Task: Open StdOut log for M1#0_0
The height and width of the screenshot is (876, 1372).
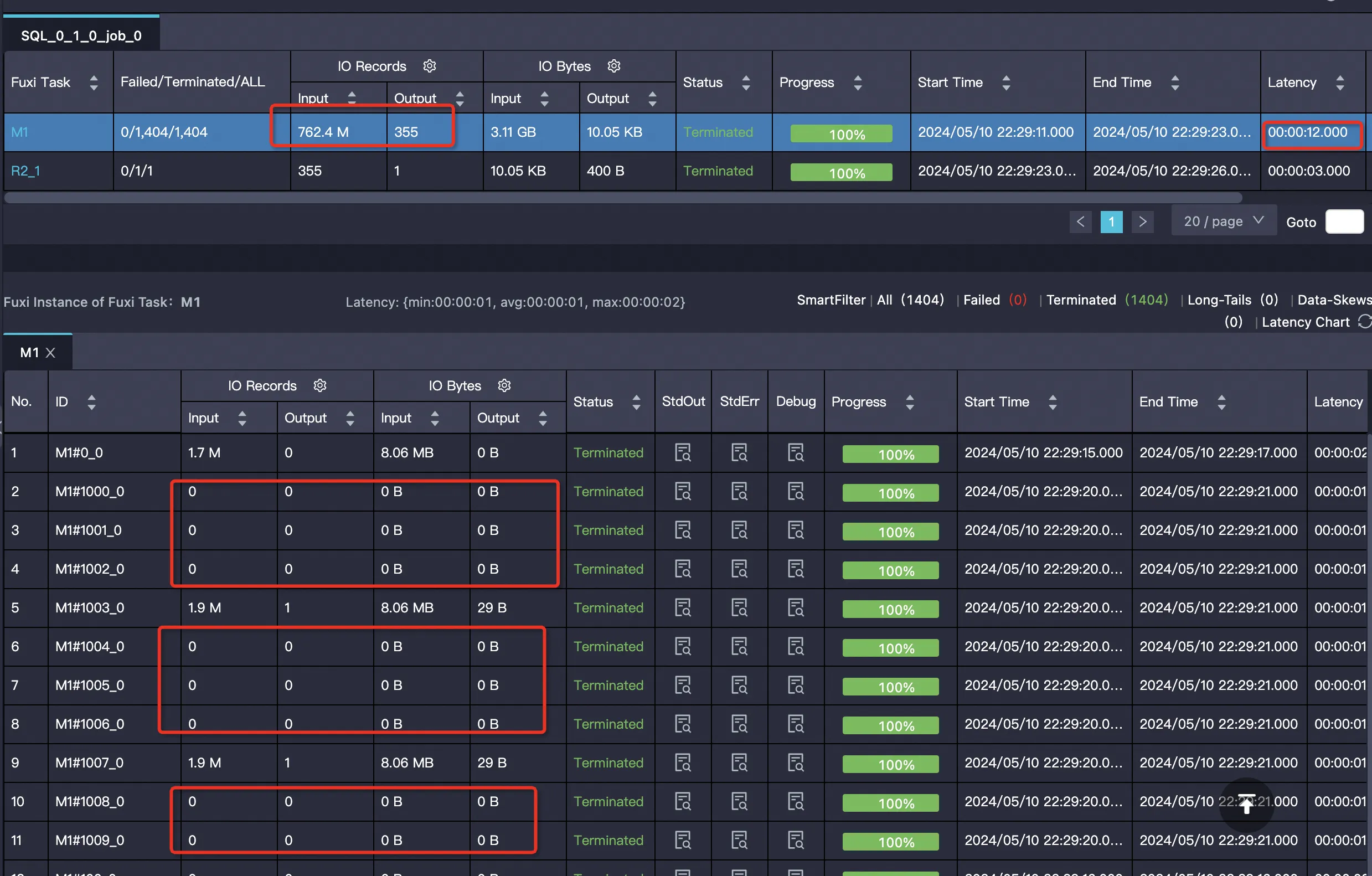Action: [683, 452]
